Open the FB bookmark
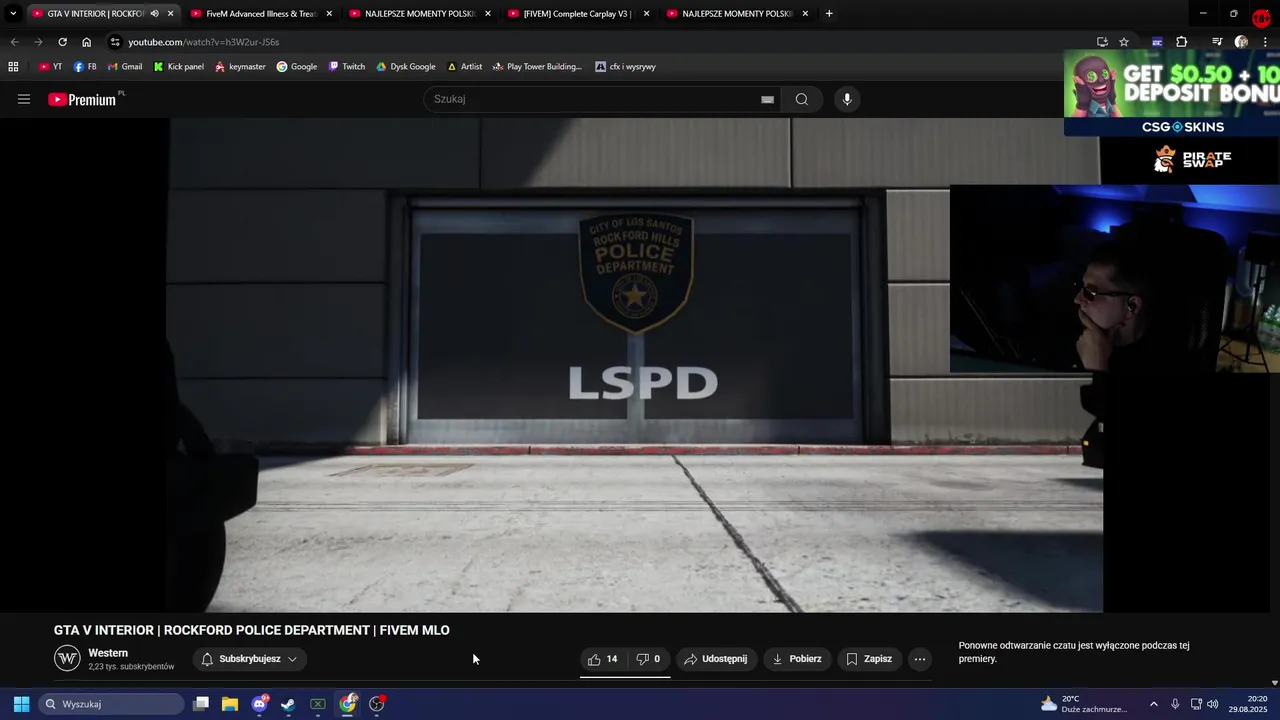 pos(85,67)
